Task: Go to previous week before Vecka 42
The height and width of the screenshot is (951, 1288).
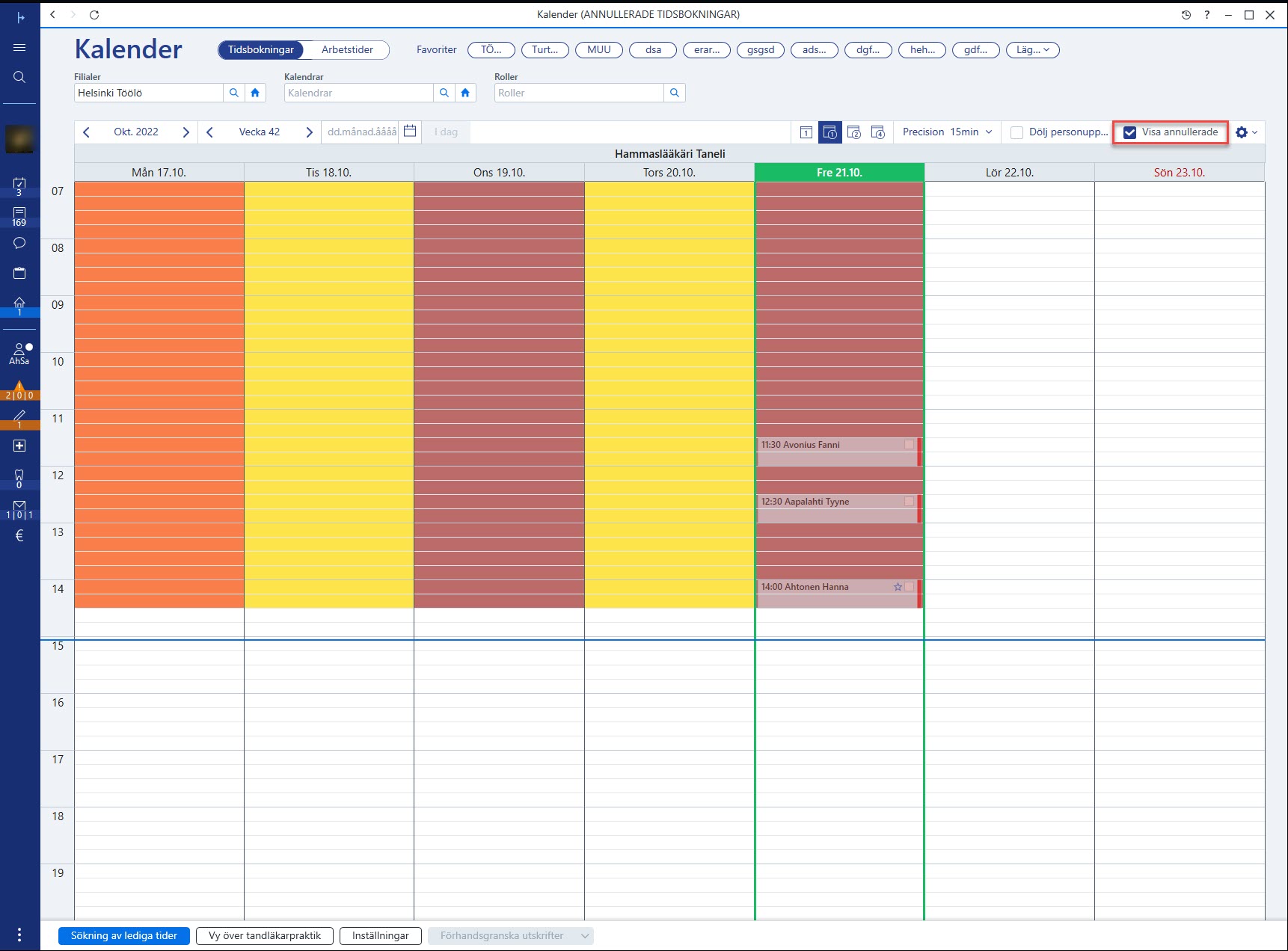Action: (x=210, y=132)
